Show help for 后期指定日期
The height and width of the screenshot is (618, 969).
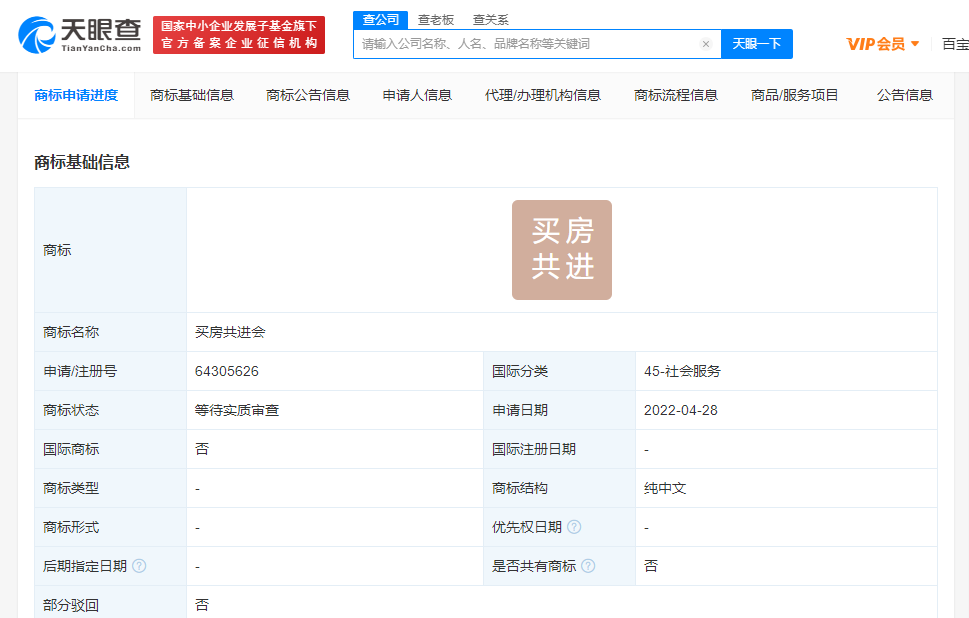click(x=140, y=566)
